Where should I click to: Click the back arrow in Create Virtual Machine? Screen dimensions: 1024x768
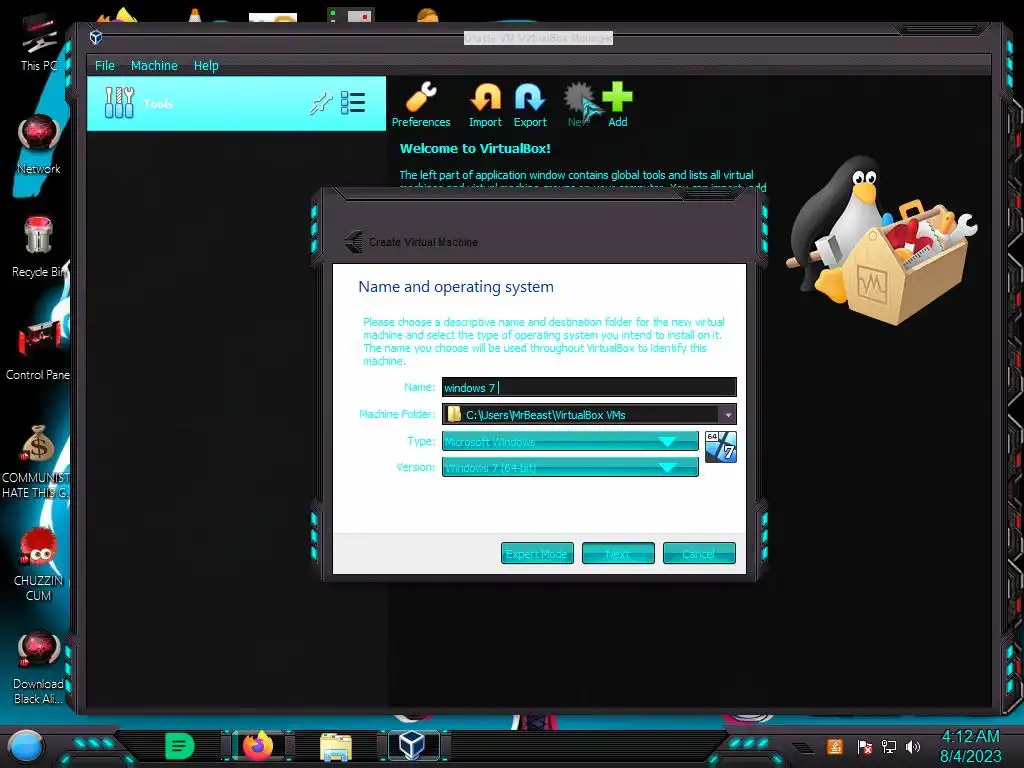tap(353, 242)
